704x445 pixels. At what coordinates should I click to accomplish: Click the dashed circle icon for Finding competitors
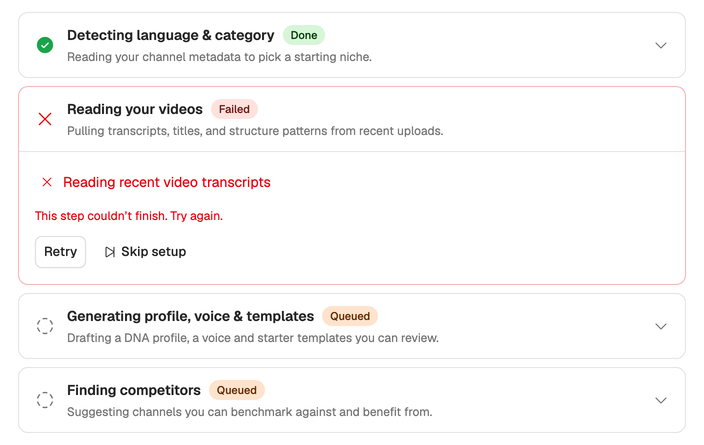click(x=45, y=400)
